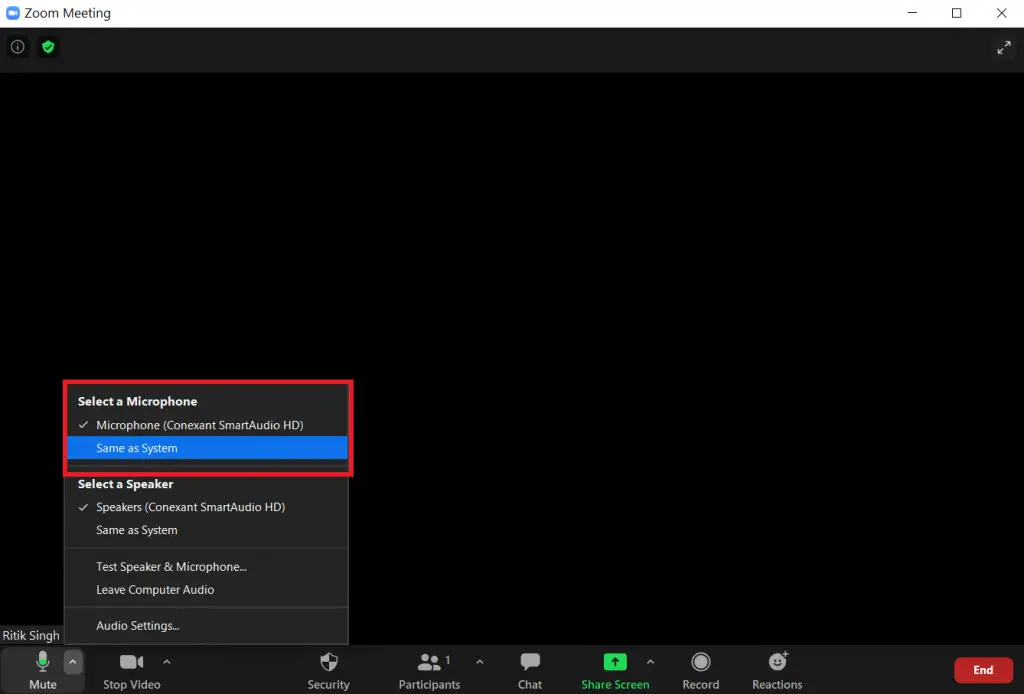Open the Reactions picker
Image resolution: width=1024 pixels, height=694 pixels.
[x=776, y=668]
